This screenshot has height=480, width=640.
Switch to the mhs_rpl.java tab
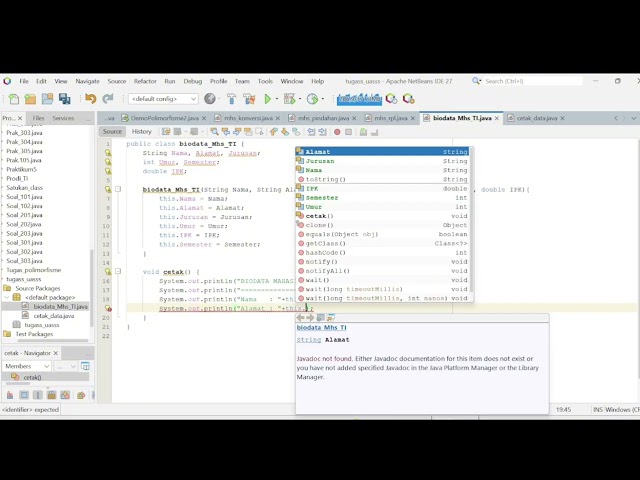391,118
